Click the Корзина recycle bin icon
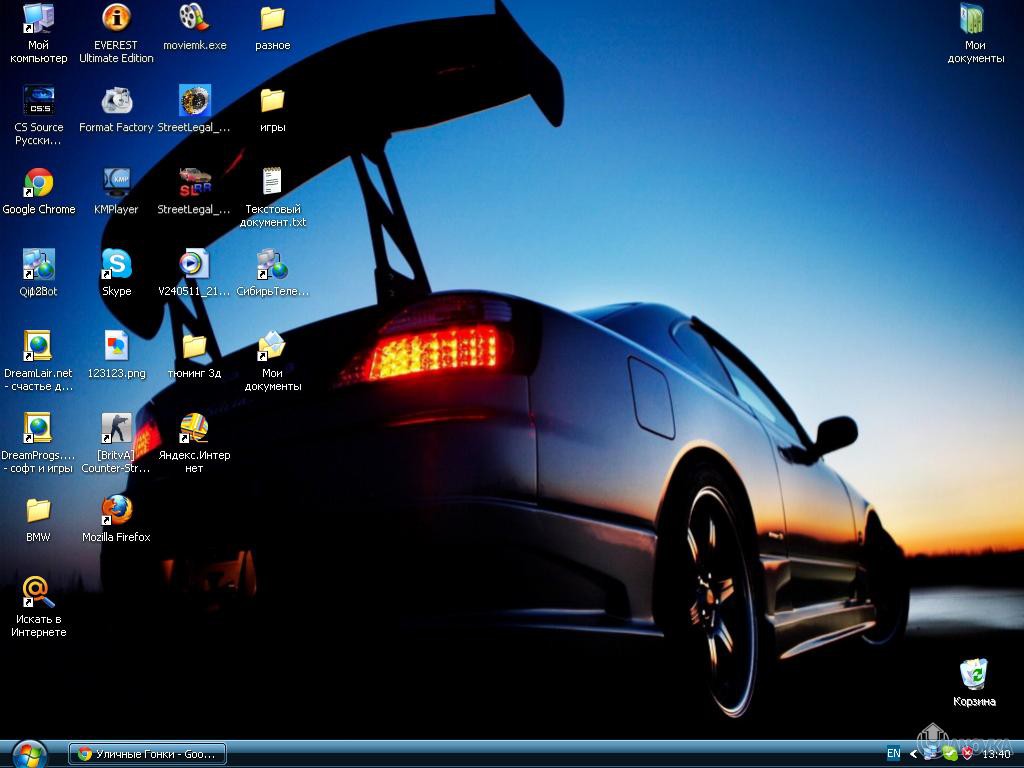 (974, 675)
